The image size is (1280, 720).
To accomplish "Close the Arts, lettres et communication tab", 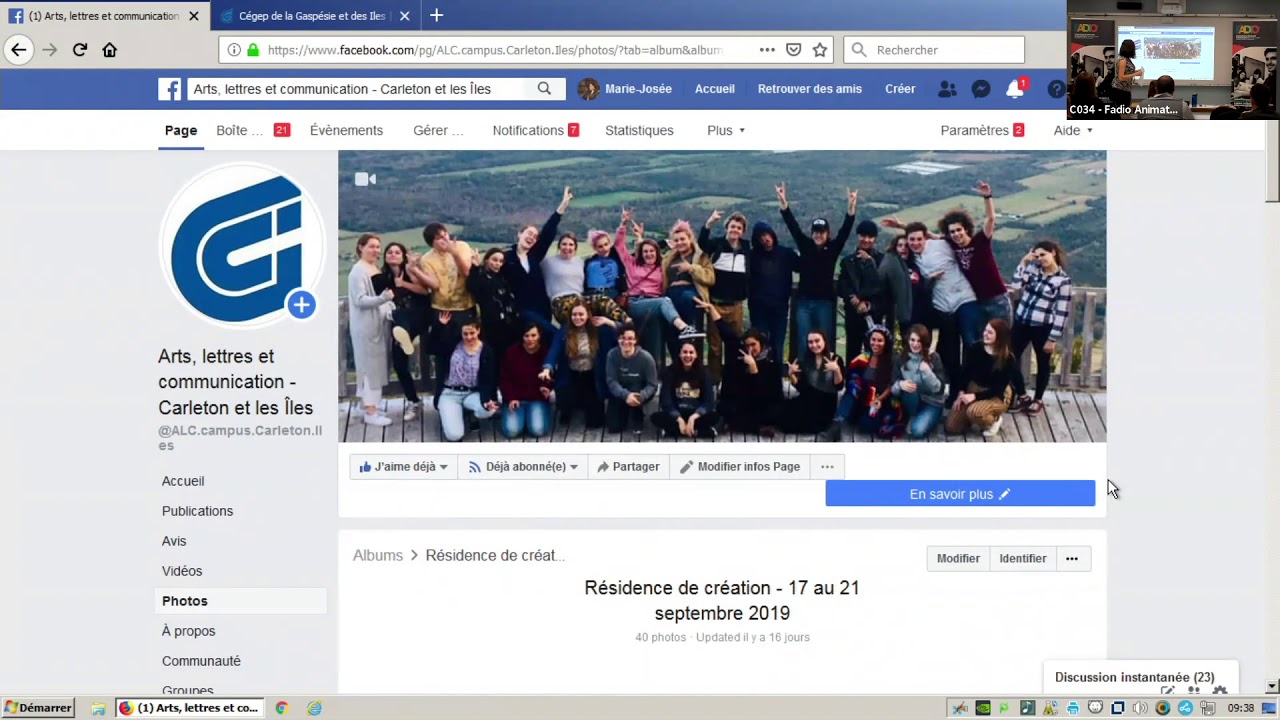I will pyautogui.click(x=194, y=16).
